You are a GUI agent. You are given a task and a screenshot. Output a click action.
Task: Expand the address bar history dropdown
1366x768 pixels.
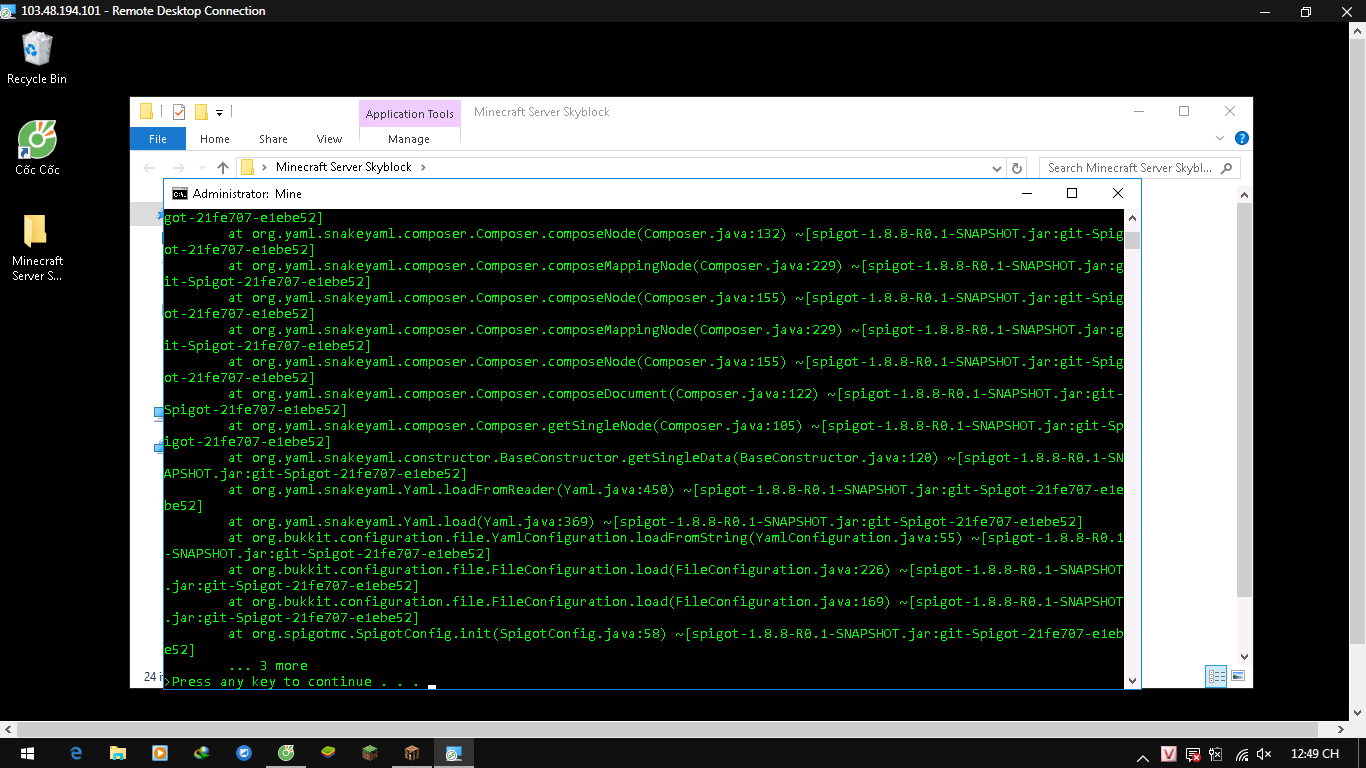coord(998,168)
